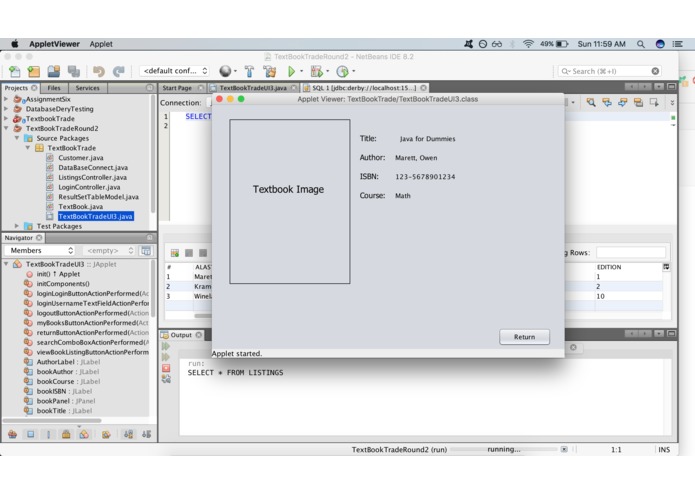Viewport: 695px width, 494px height.
Task: Click the Profile Project clock icon
Action: [x=342, y=71]
